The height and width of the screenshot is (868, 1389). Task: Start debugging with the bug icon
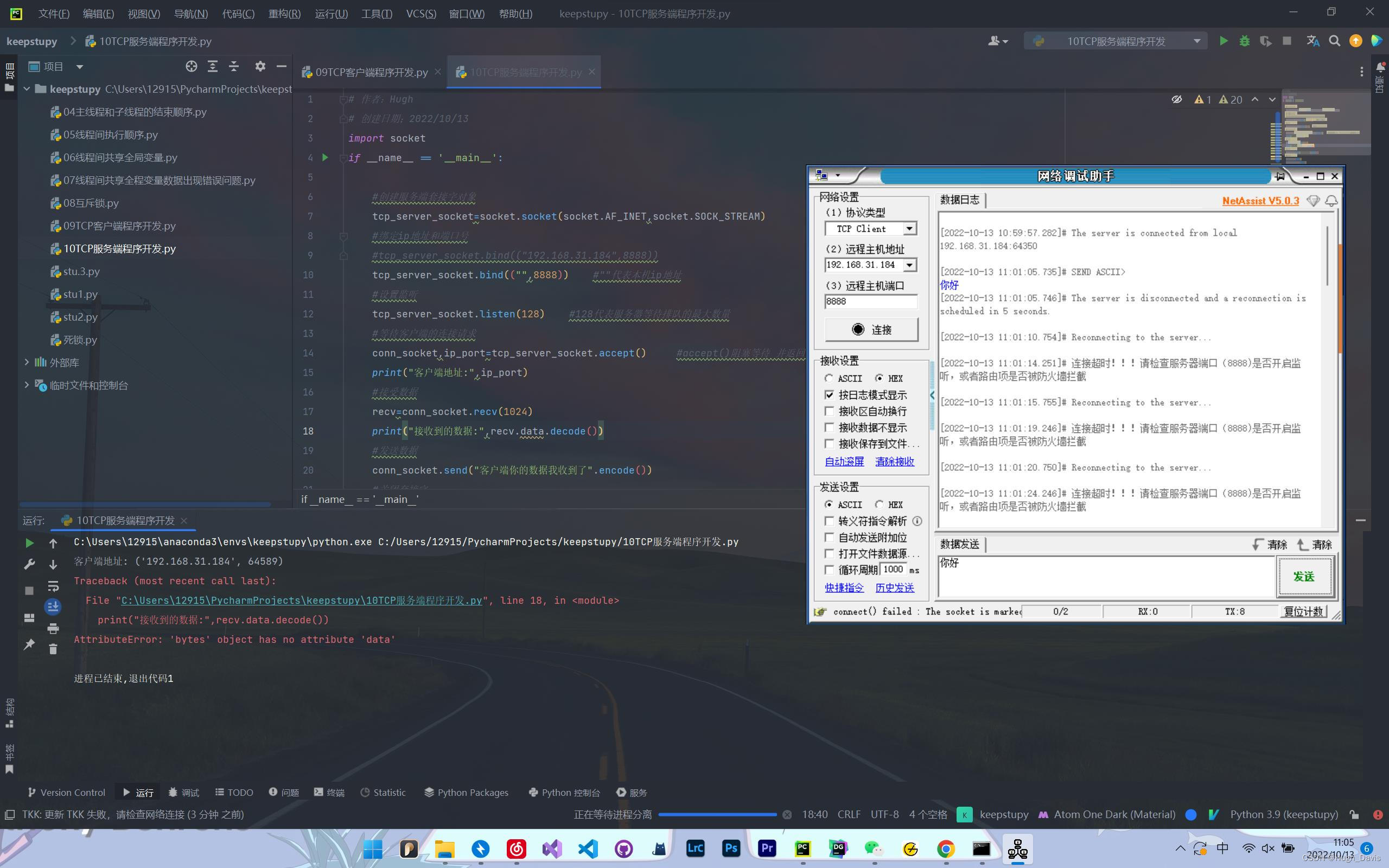tap(1244, 41)
